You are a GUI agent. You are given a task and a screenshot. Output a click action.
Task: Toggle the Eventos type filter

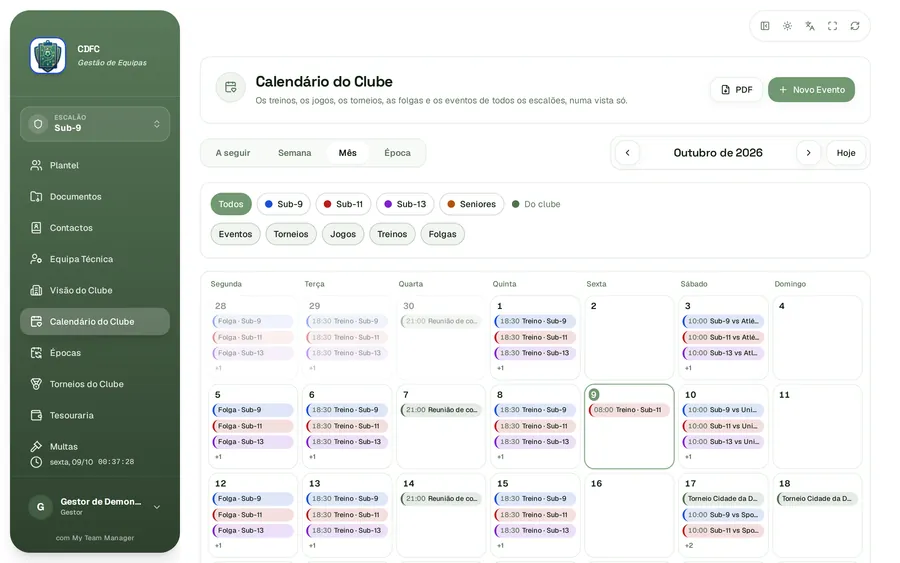235,234
